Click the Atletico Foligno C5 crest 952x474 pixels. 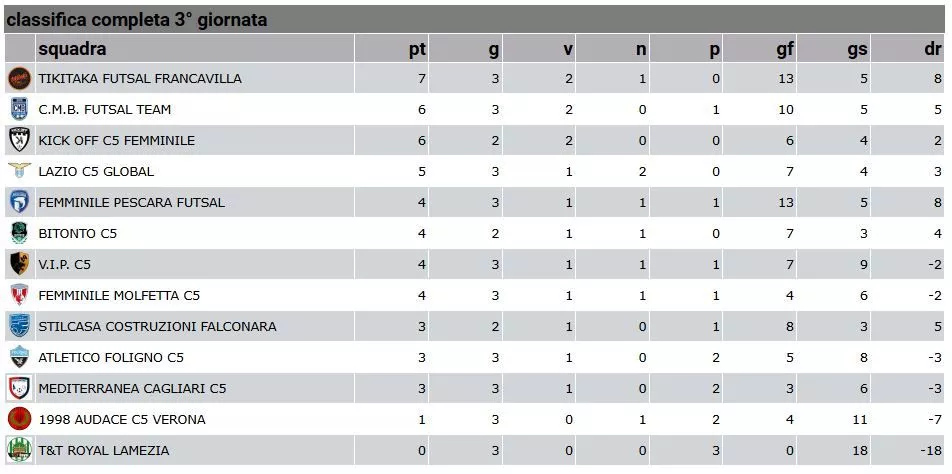pyautogui.click(x=19, y=357)
